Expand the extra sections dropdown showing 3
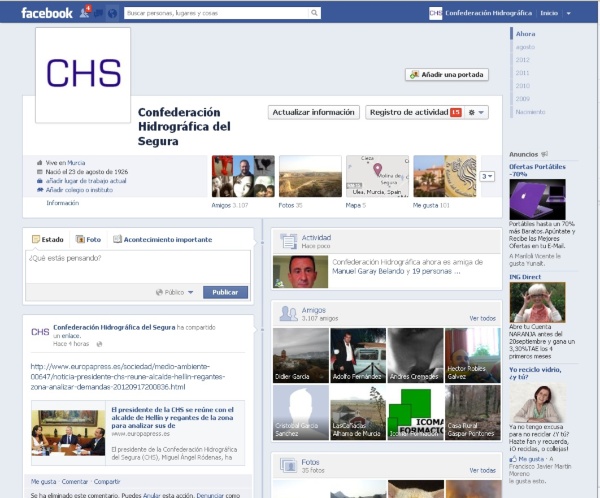 [x=487, y=176]
